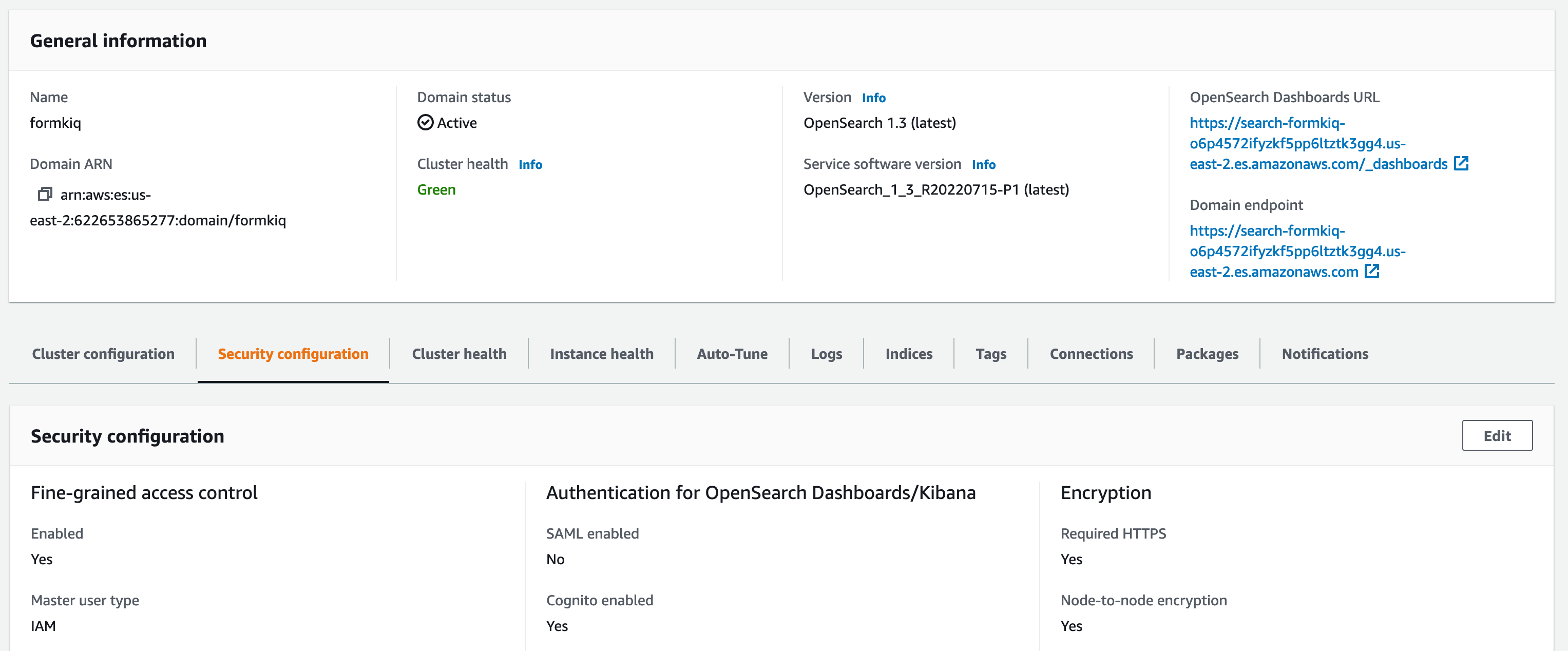Select the domain name formkiq
Viewport: 1568px width, 651px height.
pos(55,123)
